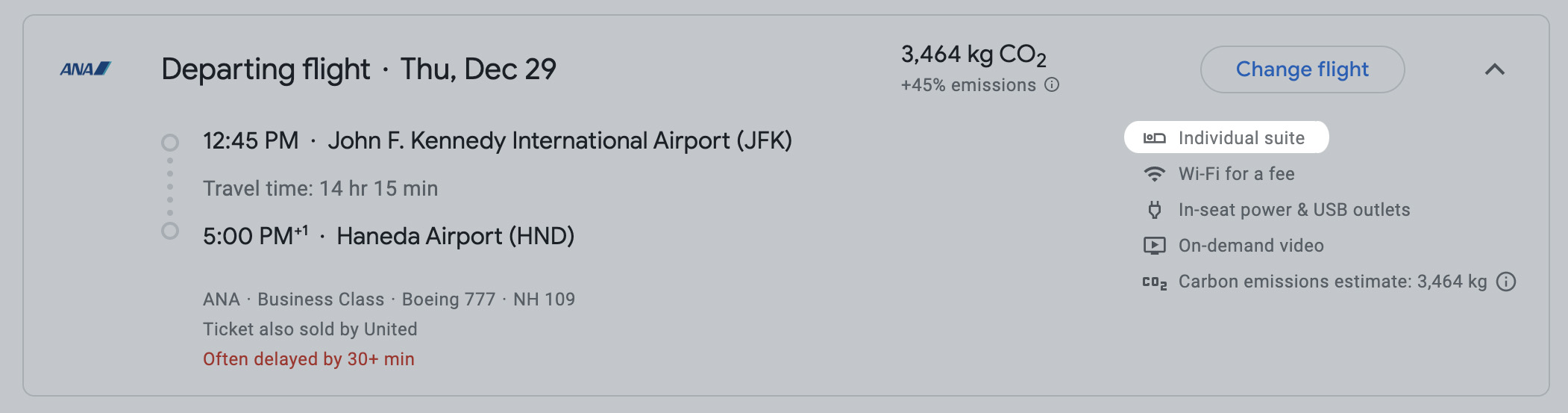
Task: Click the CO2 carbon emissions icon
Action: 1154,282
